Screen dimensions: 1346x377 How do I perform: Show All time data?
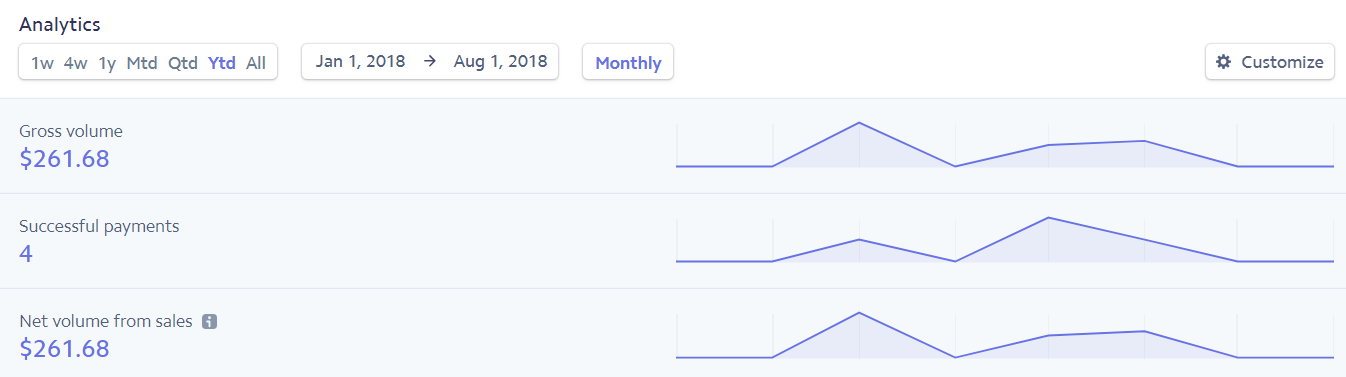click(256, 63)
